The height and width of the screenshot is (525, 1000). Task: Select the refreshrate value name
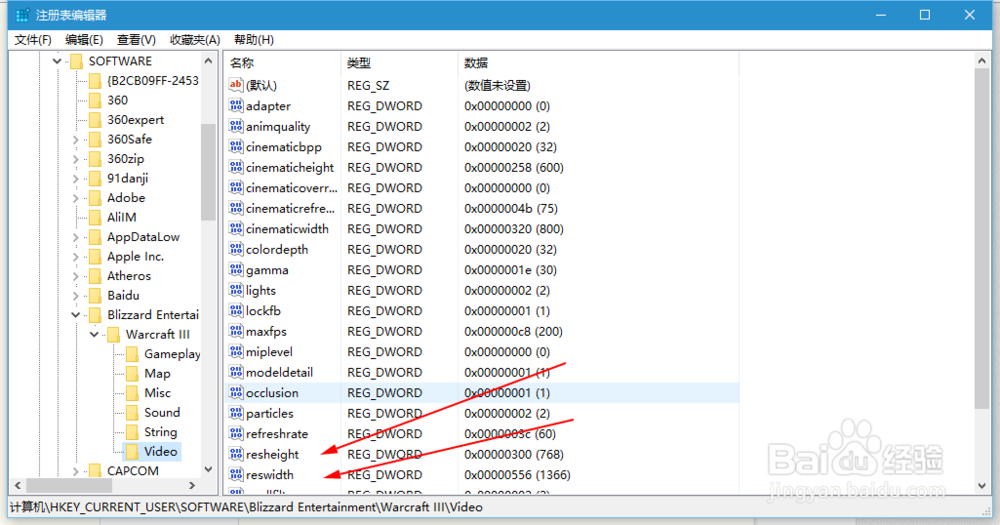pos(277,434)
